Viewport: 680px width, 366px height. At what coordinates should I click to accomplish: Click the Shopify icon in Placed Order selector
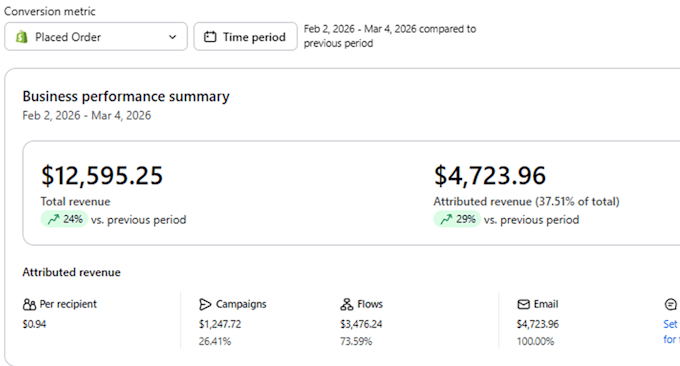[x=21, y=37]
